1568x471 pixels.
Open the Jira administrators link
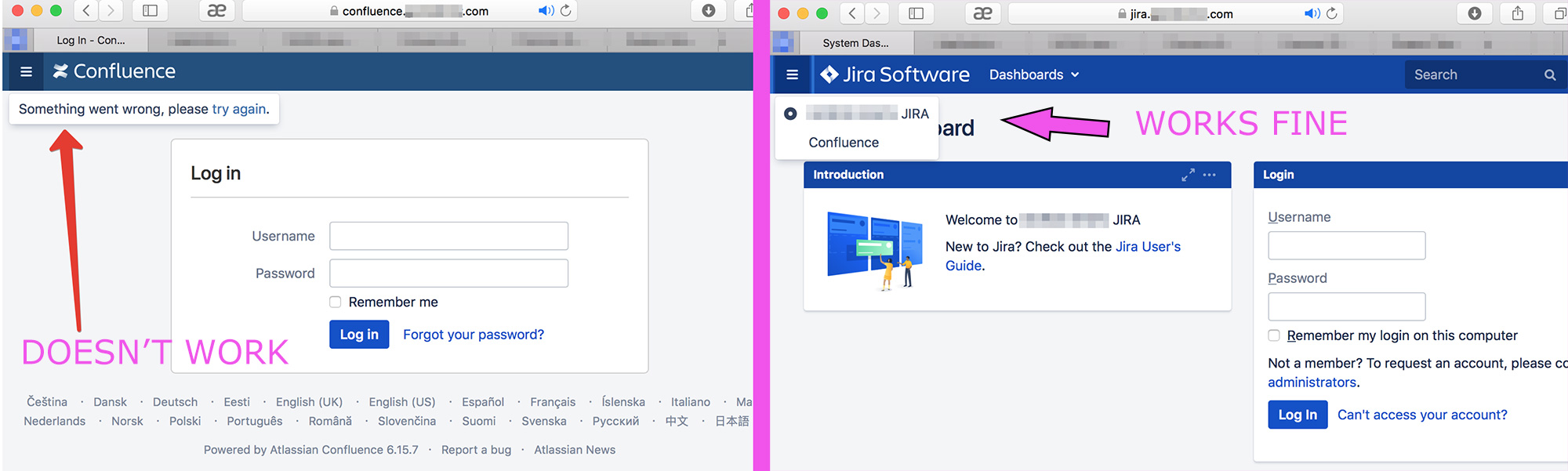[1312, 382]
